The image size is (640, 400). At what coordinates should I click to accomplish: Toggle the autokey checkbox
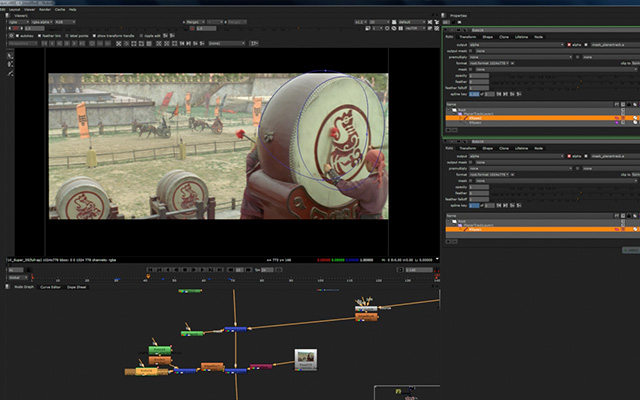point(17,36)
